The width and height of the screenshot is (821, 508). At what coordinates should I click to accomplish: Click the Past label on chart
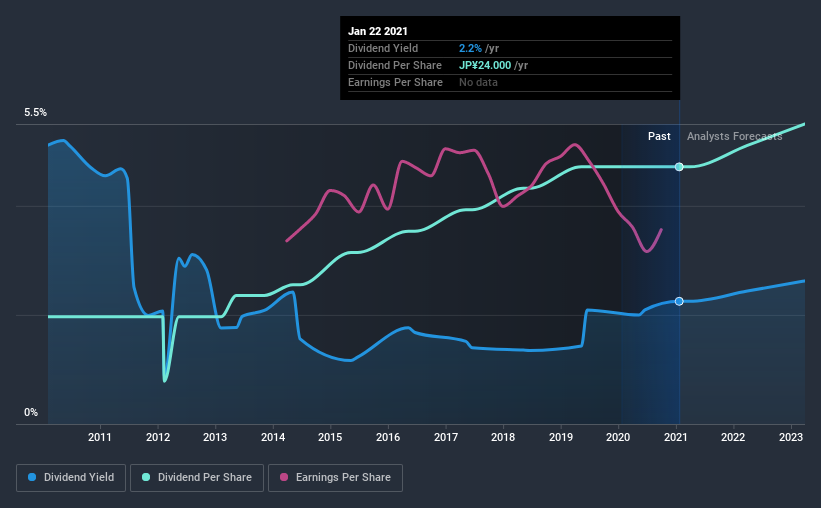pyautogui.click(x=659, y=136)
